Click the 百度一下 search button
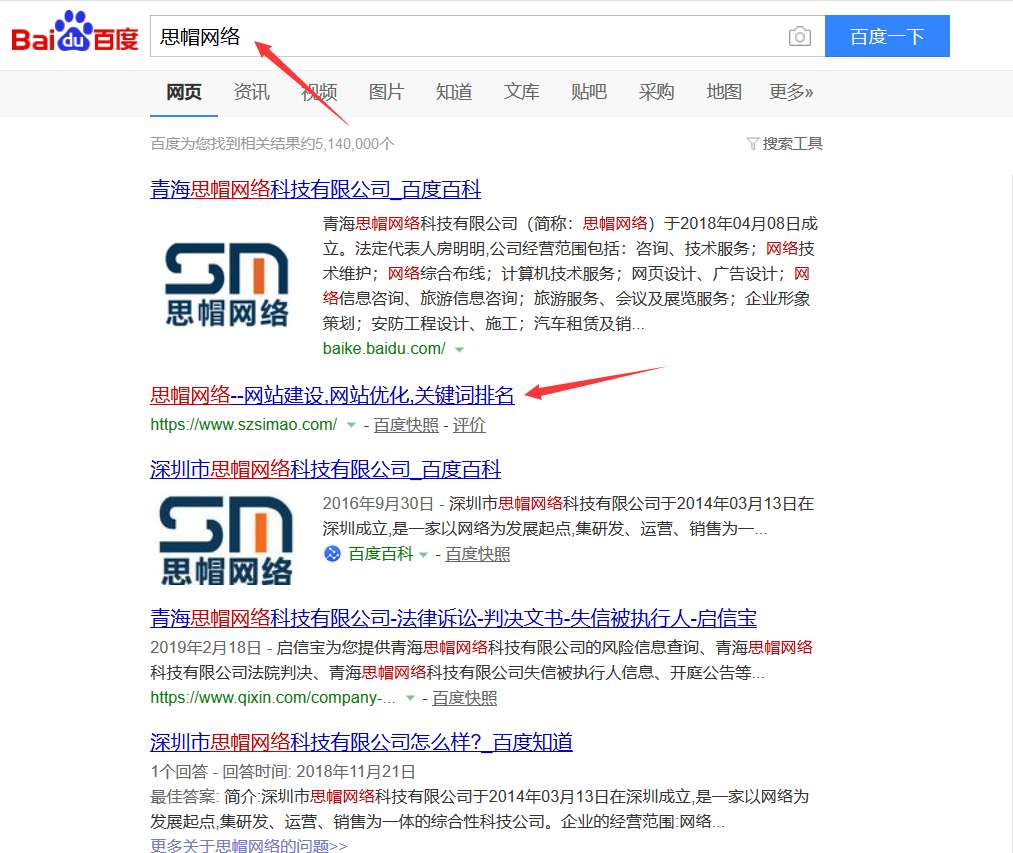Image resolution: width=1013 pixels, height=853 pixels. [887, 36]
